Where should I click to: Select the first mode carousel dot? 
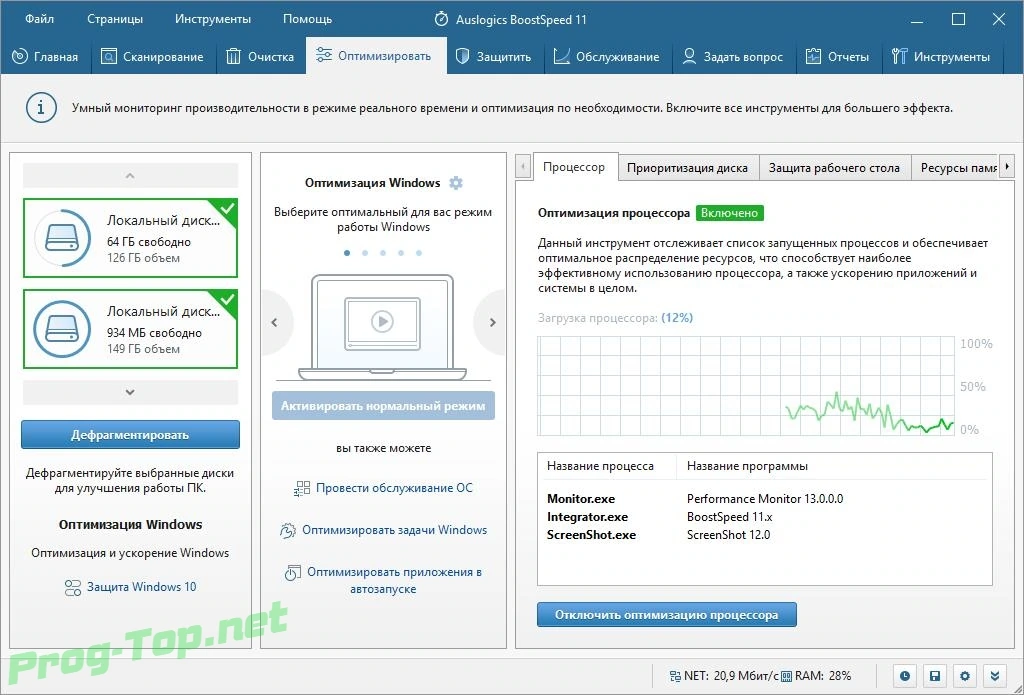pyautogui.click(x=347, y=253)
